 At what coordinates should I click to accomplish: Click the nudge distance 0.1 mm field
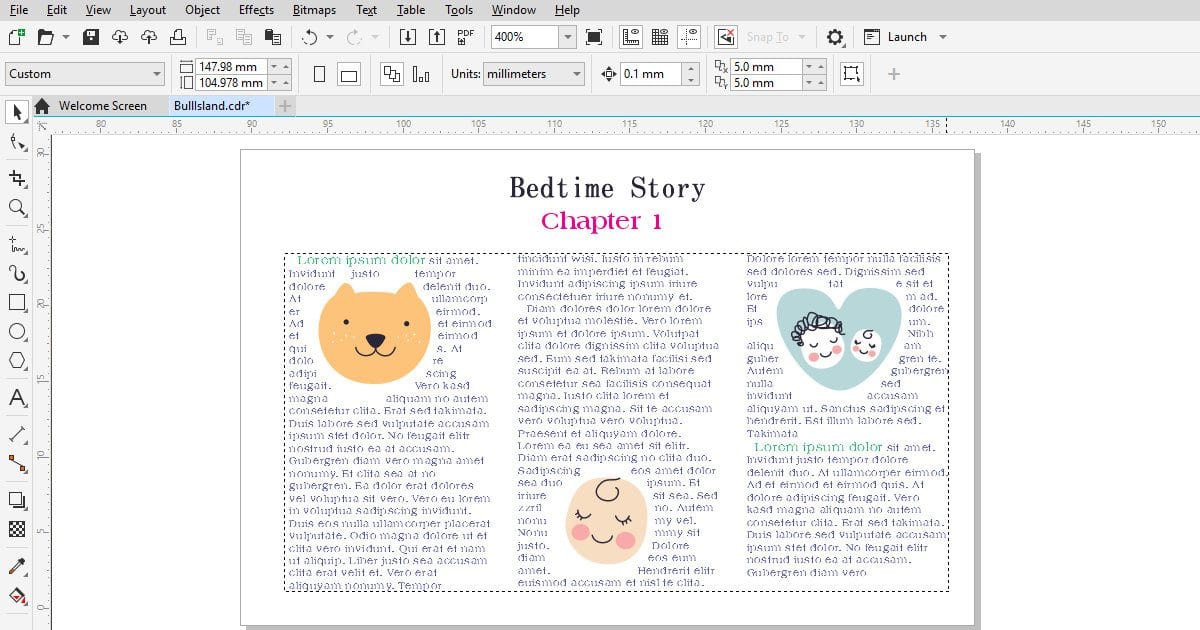coord(650,74)
